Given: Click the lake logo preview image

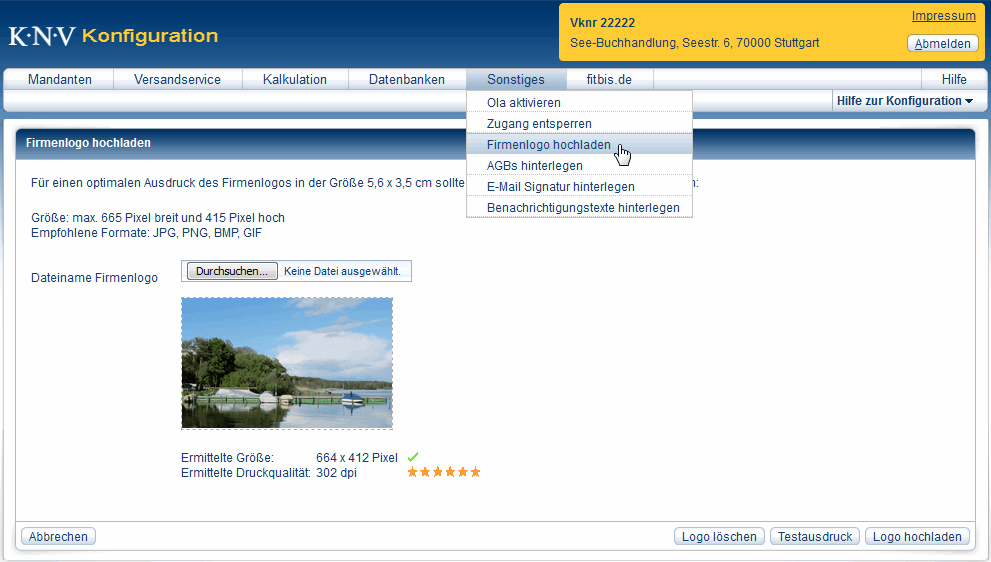Looking at the screenshot, I should (287, 363).
